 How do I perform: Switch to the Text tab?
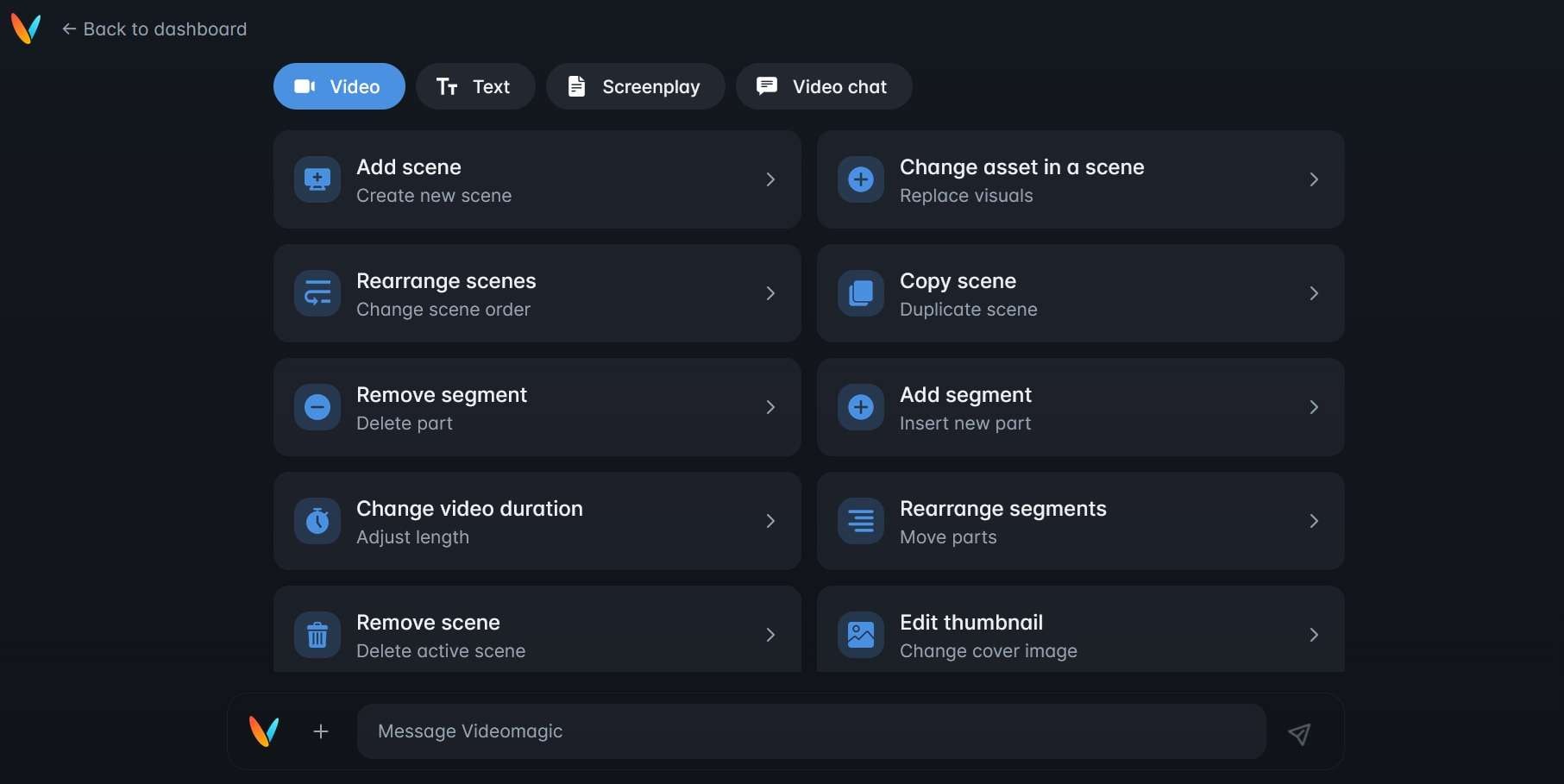[x=475, y=86]
